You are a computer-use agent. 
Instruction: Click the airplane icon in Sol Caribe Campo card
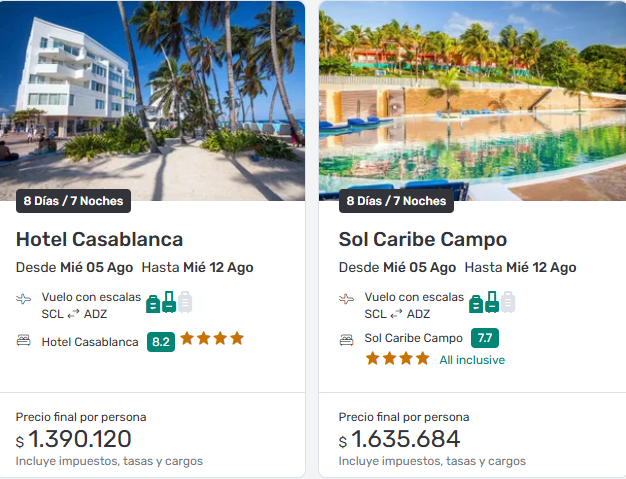tap(347, 299)
